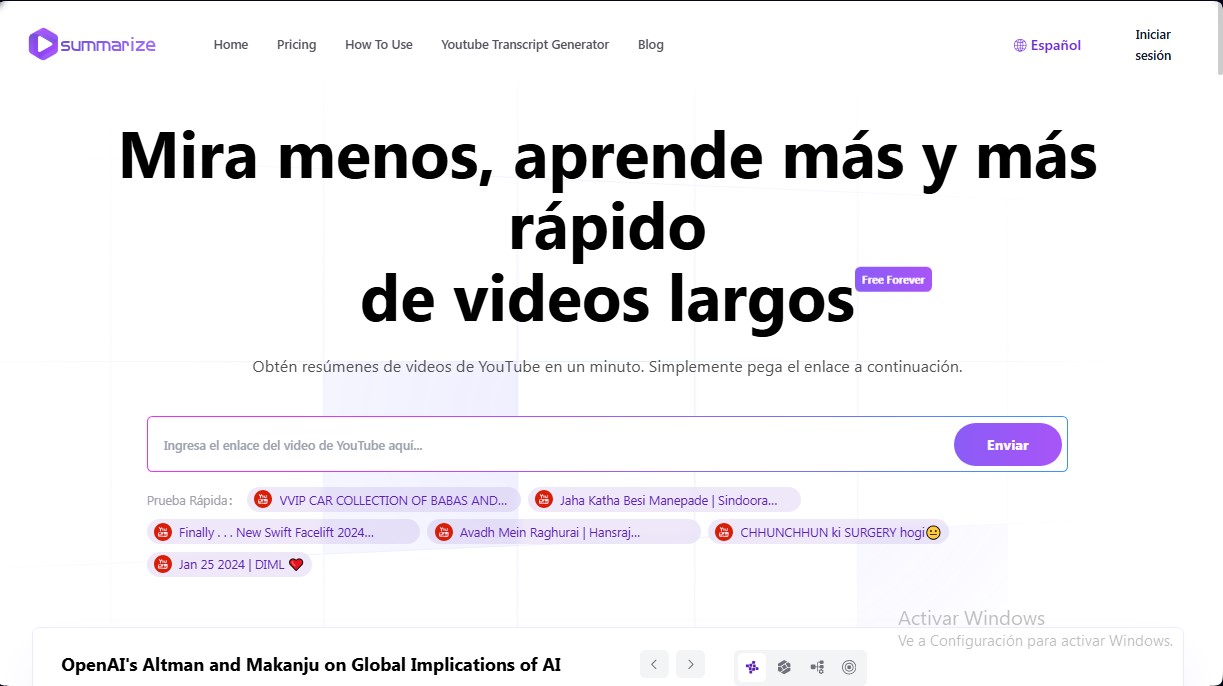Click YouTube icon on VVIP CAR chip

[263, 499]
